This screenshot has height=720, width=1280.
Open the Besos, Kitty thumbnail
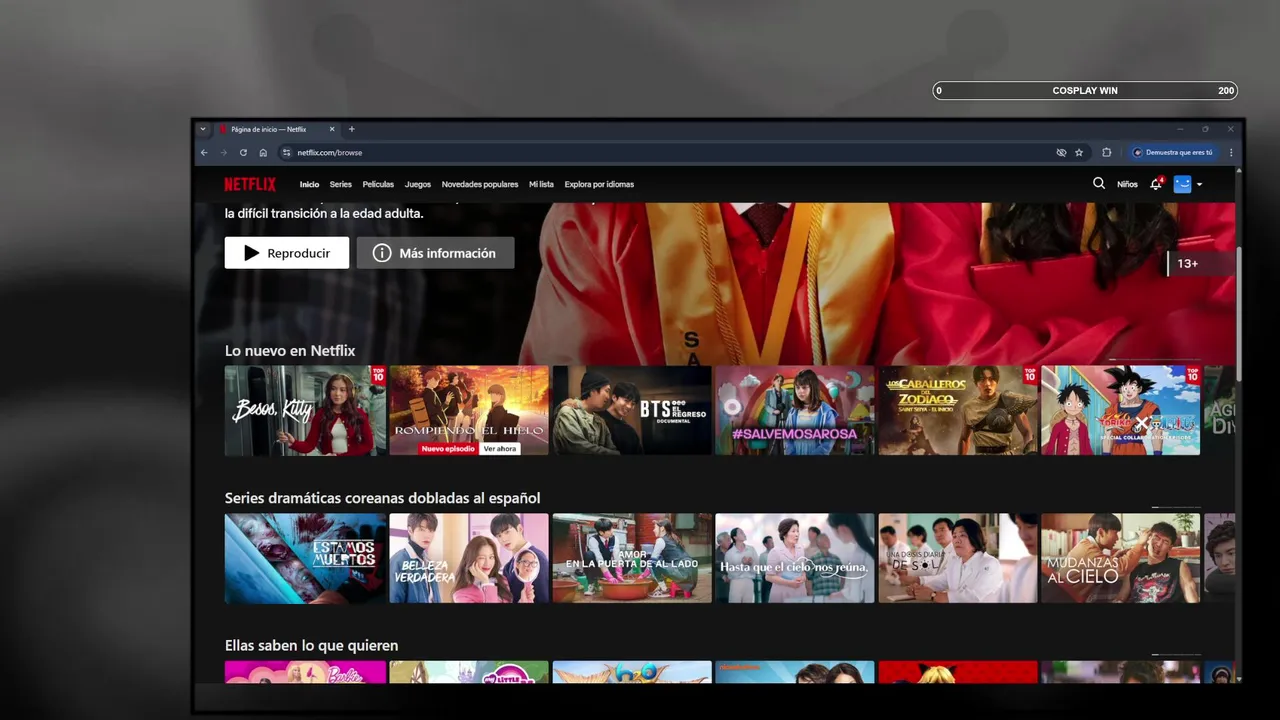(x=305, y=410)
